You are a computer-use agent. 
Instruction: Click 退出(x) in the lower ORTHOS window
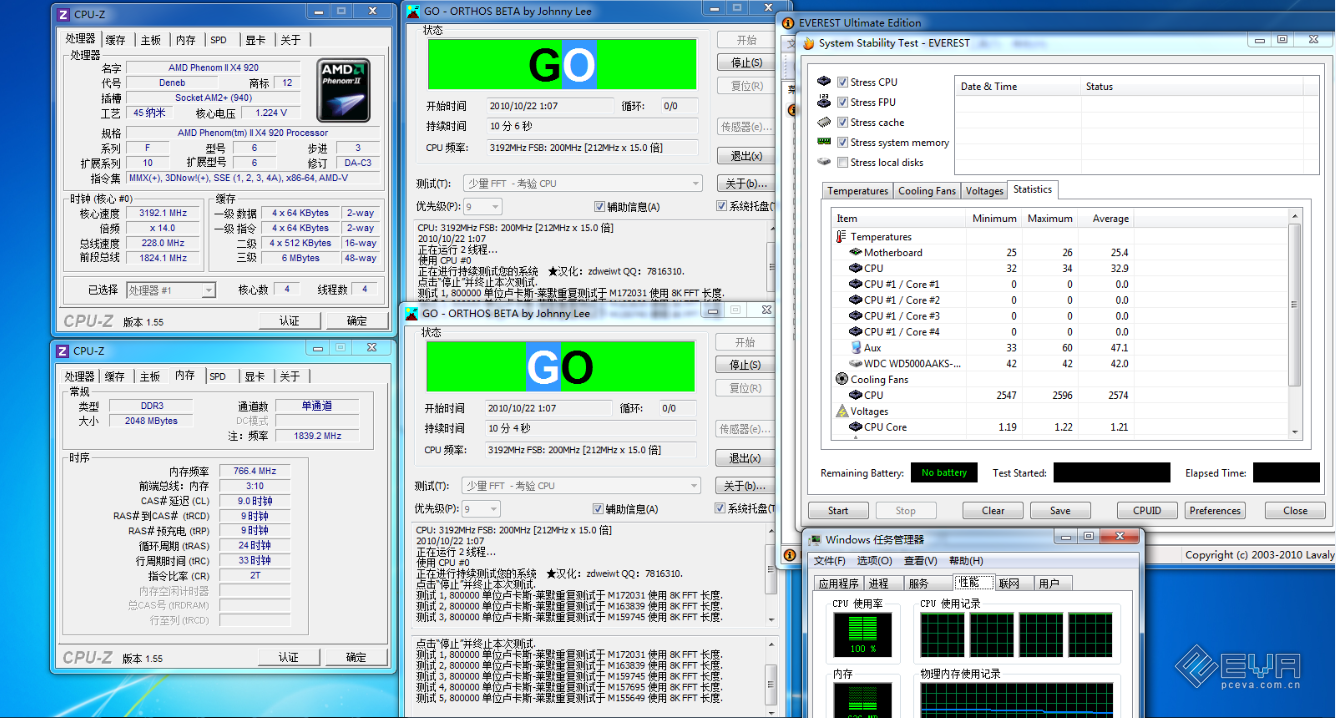pyautogui.click(x=747, y=459)
